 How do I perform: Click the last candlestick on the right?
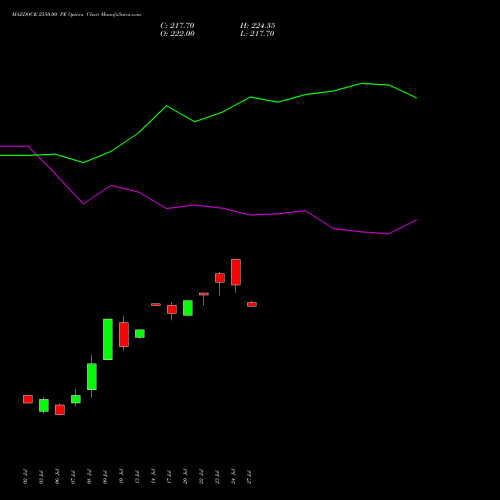pyautogui.click(x=252, y=304)
